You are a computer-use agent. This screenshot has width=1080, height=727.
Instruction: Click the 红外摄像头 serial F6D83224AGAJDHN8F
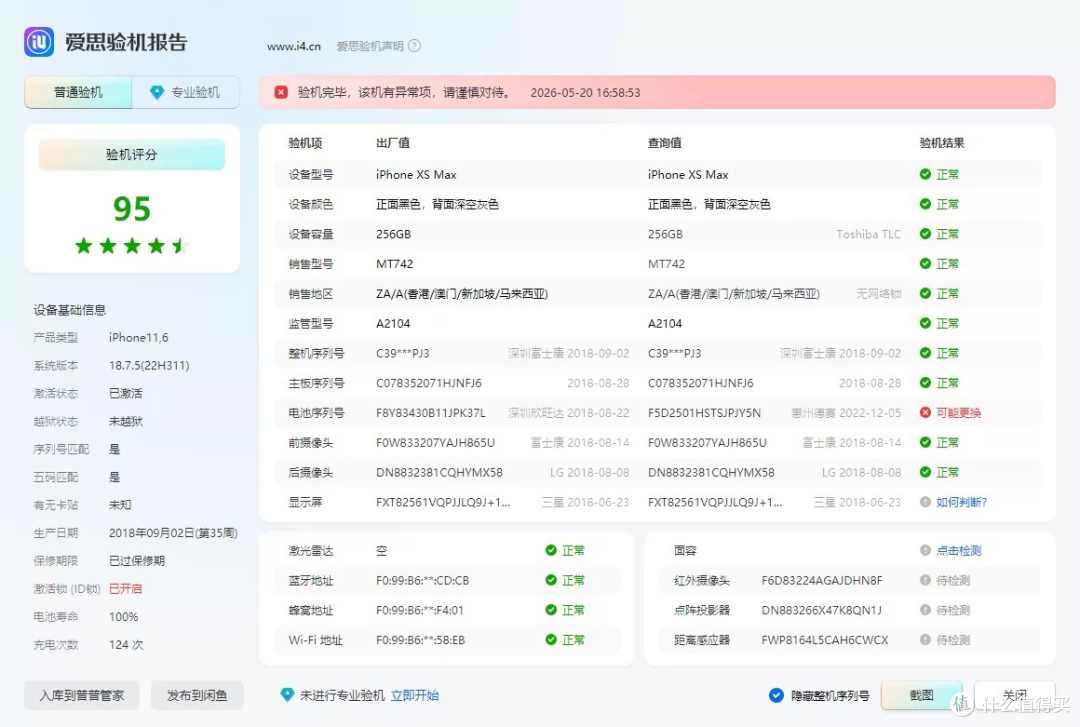[822, 580]
